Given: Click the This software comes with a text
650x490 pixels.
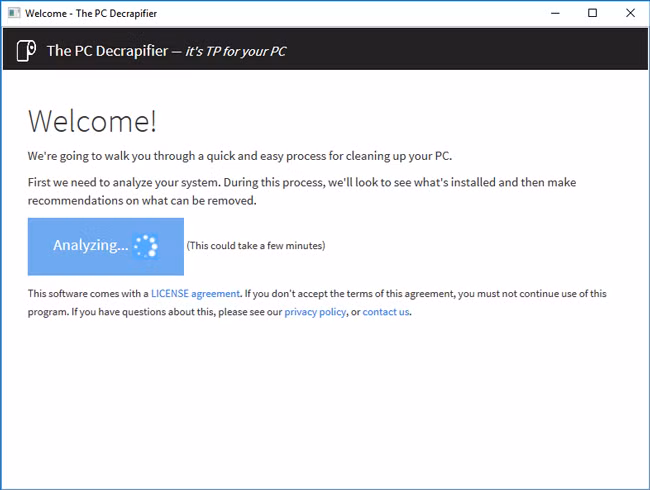Looking at the screenshot, I should (87, 294).
